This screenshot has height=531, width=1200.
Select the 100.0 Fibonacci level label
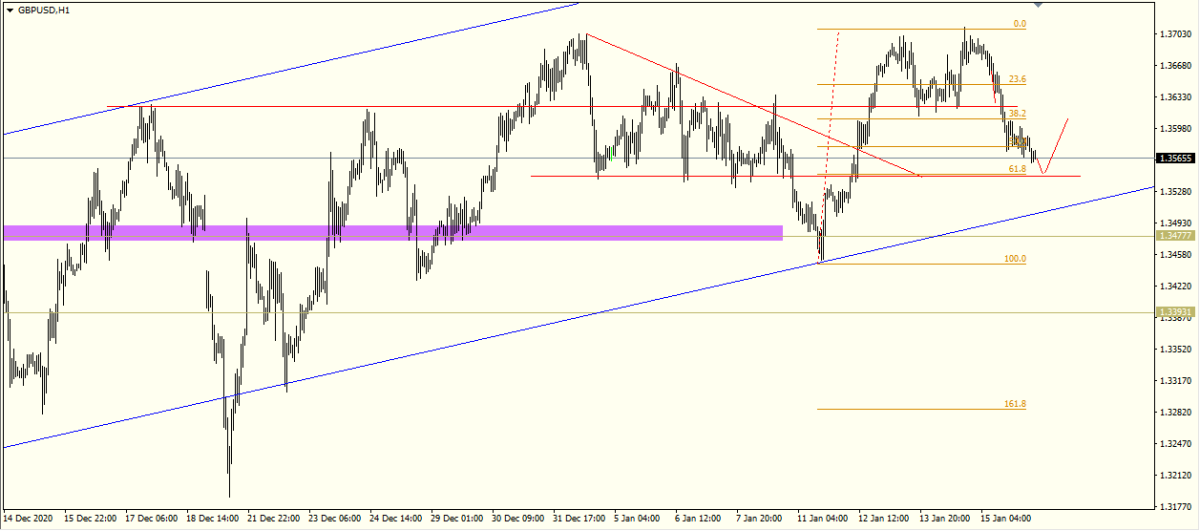[1015, 258]
